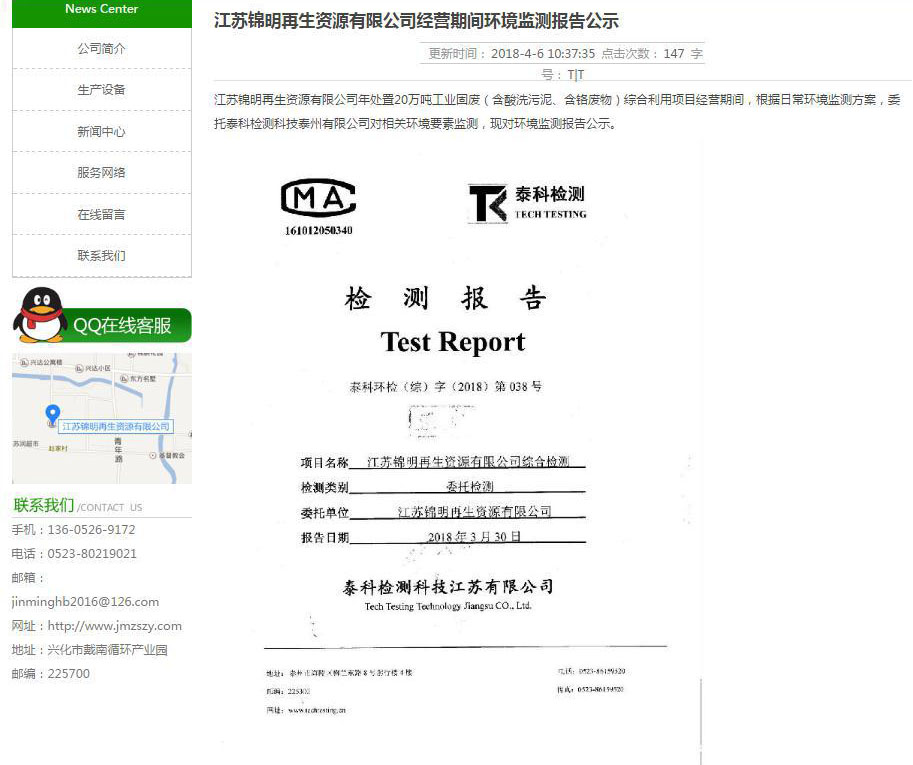This screenshot has height=765, width=913.
Task: Open QQ在线客服 chat button
Action: 121,325
